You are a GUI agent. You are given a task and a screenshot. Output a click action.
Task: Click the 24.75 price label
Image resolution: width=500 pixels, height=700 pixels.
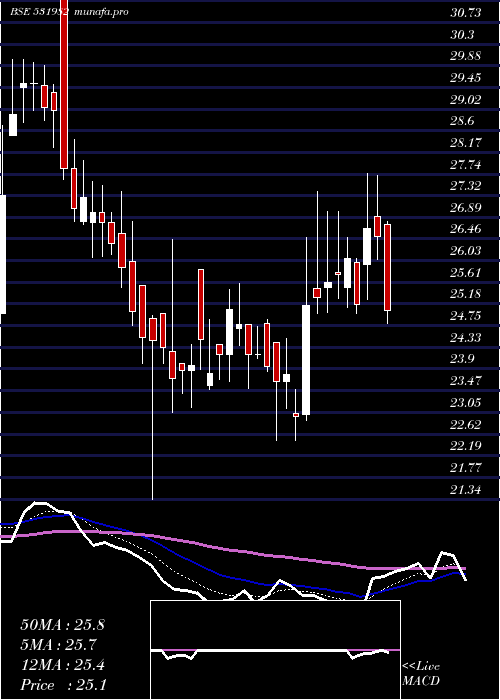click(466, 316)
